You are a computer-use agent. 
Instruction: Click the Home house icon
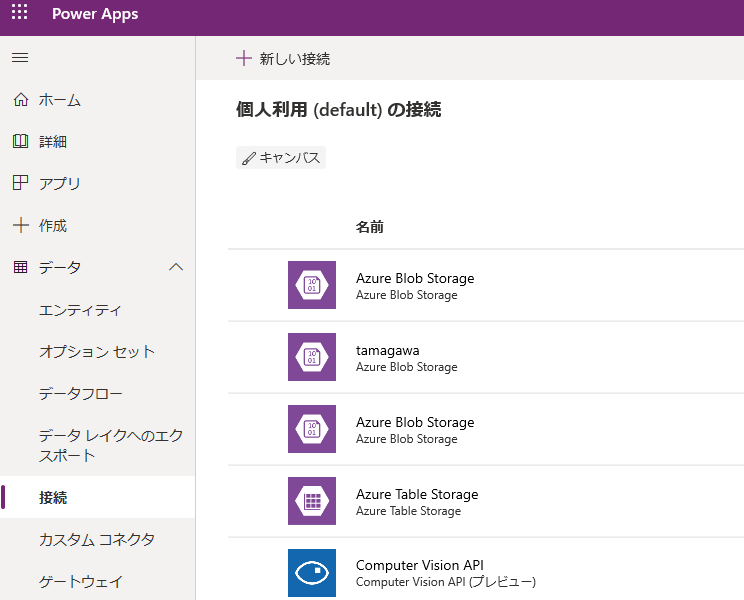(20, 100)
